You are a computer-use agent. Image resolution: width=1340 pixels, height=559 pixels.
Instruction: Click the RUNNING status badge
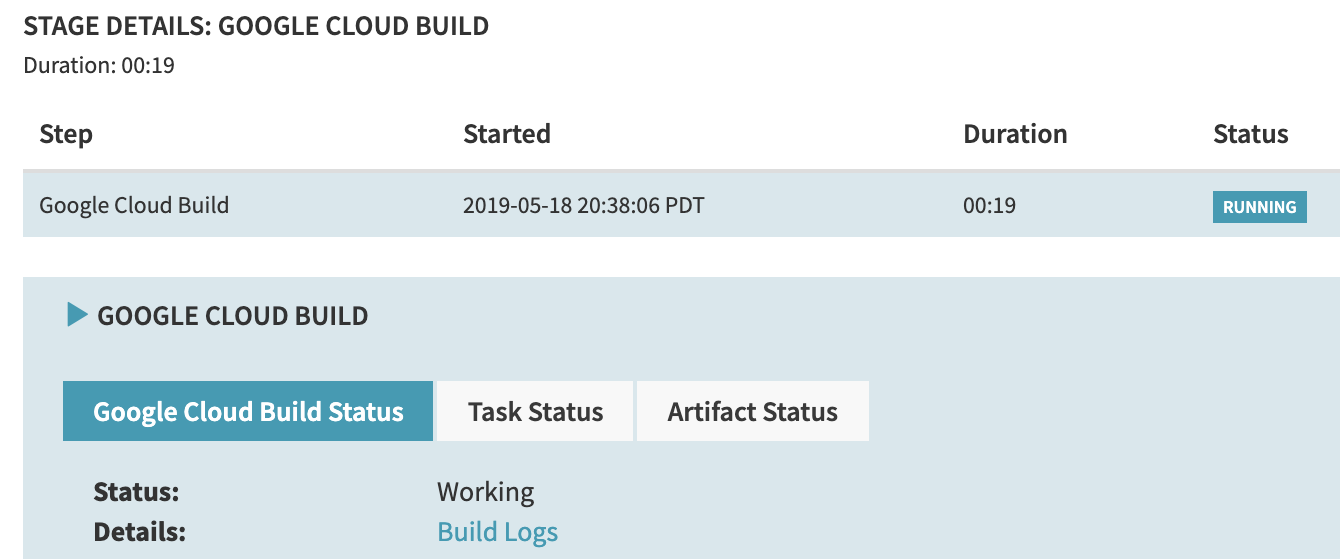point(1259,207)
